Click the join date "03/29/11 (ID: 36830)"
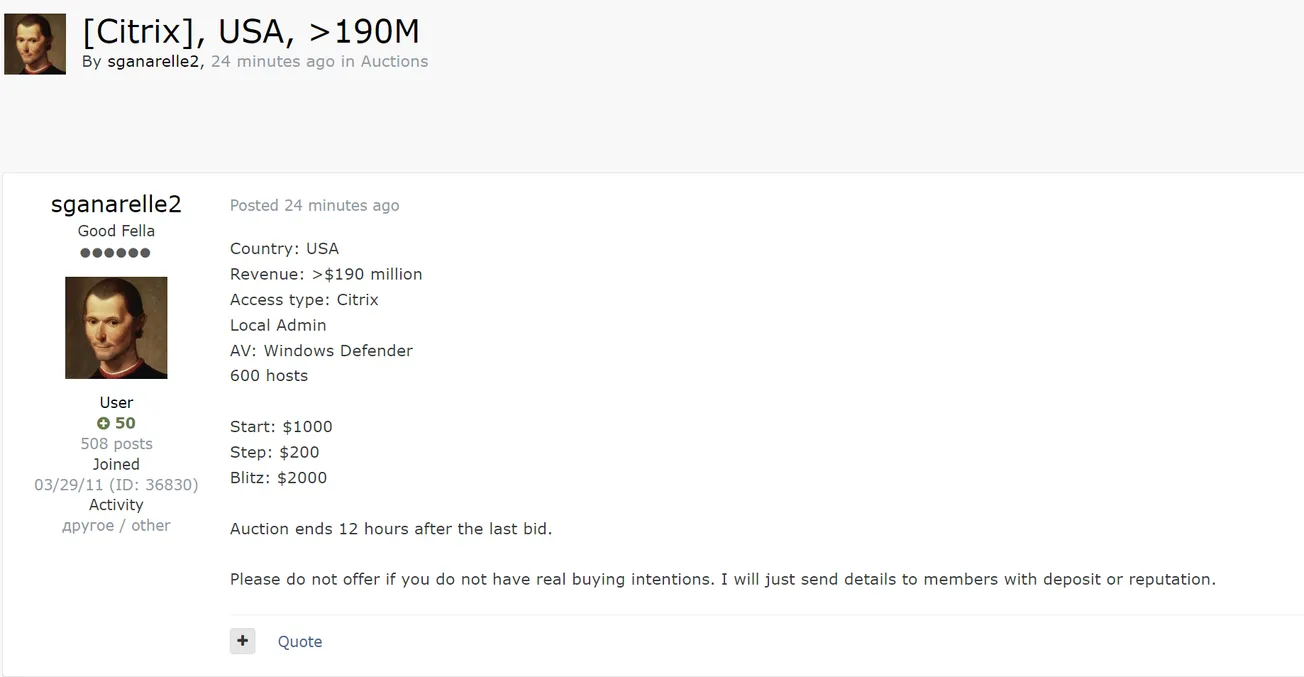The image size is (1304, 677). pos(116,485)
